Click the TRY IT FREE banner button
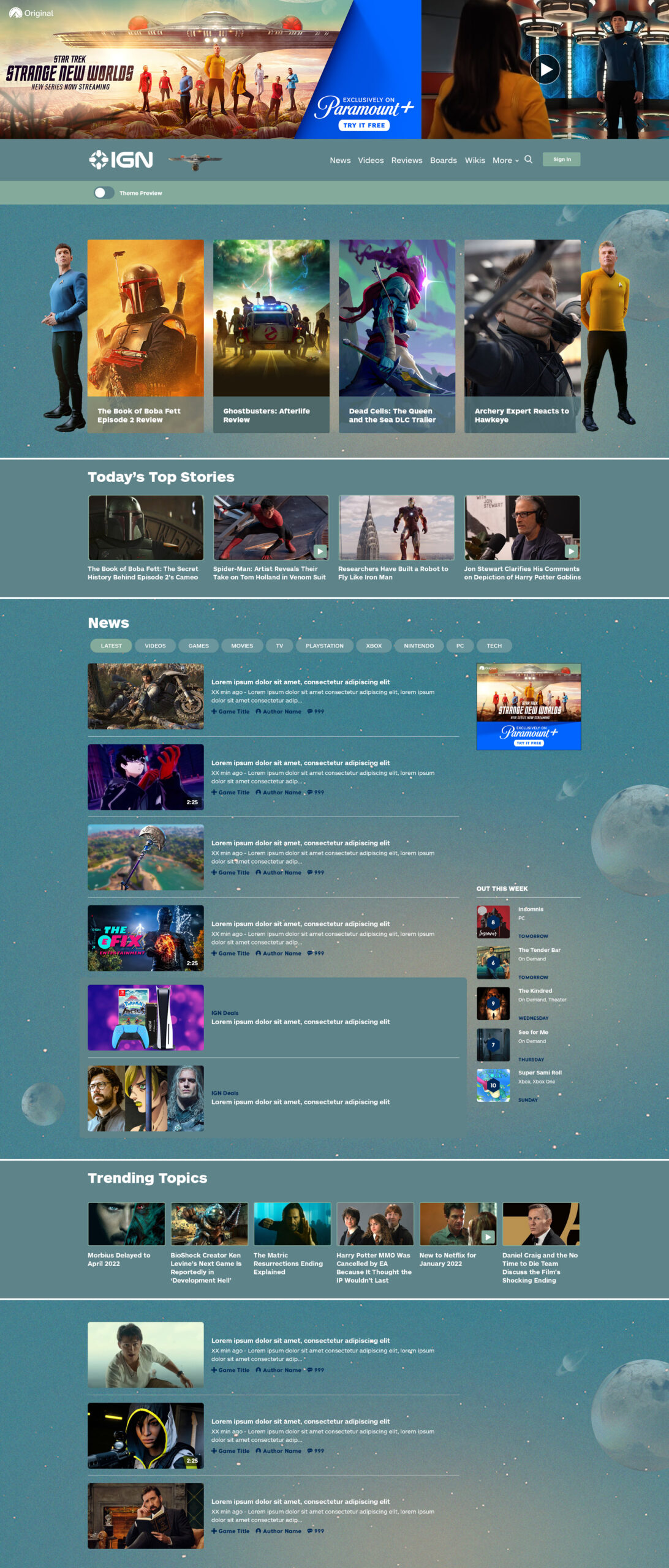This screenshot has width=669, height=1568. click(x=364, y=125)
